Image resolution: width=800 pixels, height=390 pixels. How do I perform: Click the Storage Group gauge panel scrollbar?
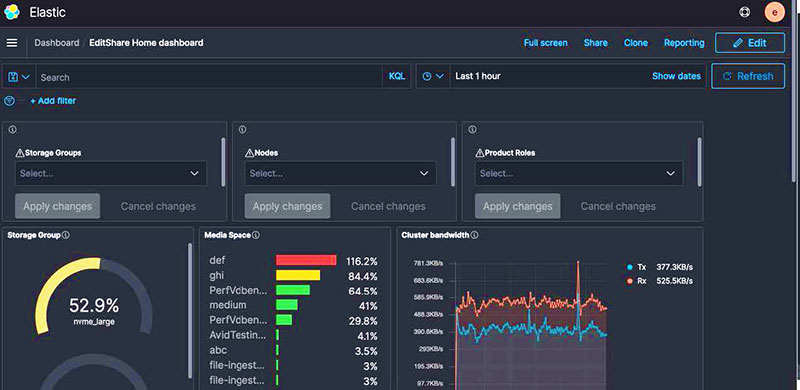(x=190, y=310)
